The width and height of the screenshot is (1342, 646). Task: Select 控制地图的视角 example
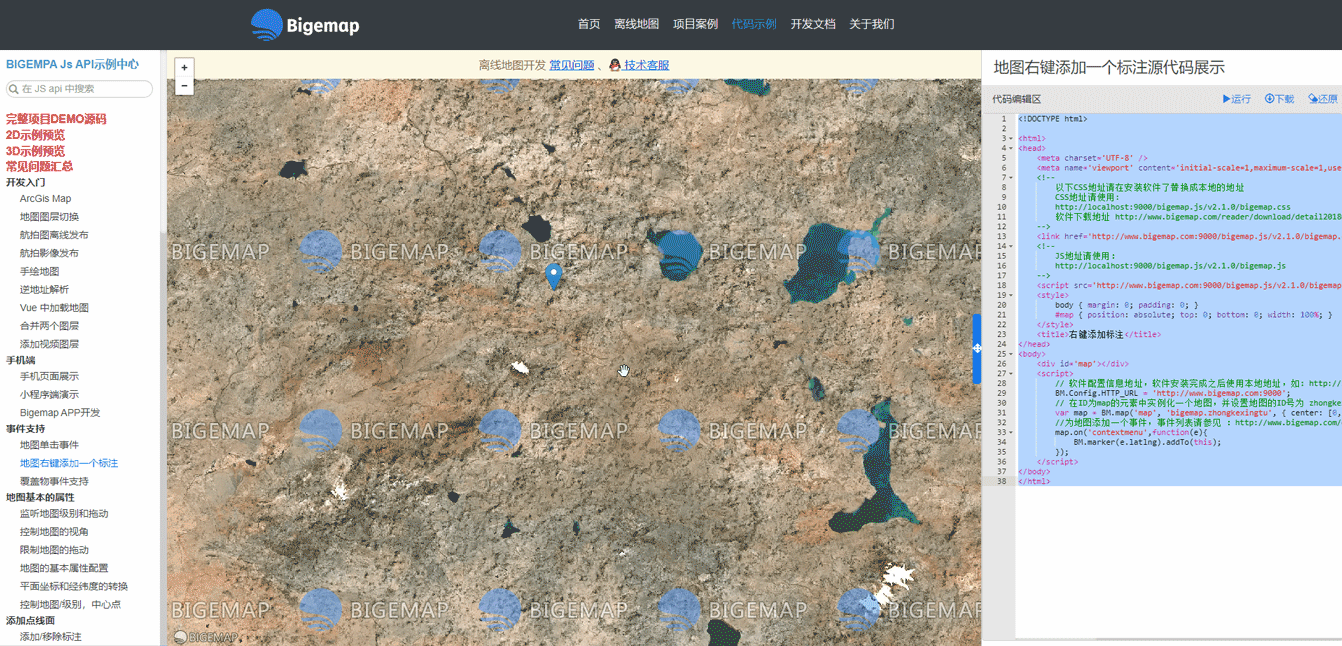point(54,532)
